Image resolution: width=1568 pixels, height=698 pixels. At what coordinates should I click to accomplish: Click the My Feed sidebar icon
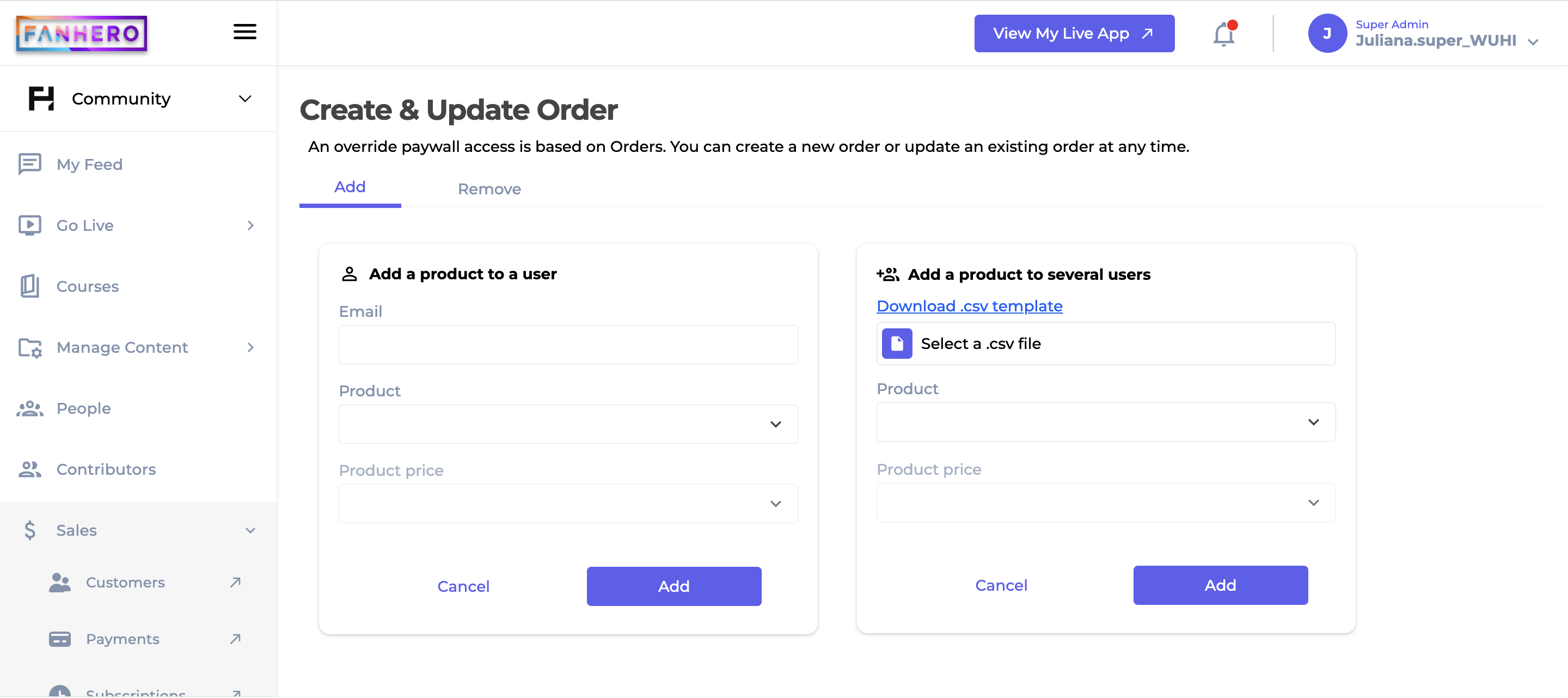[x=29, y=164]
